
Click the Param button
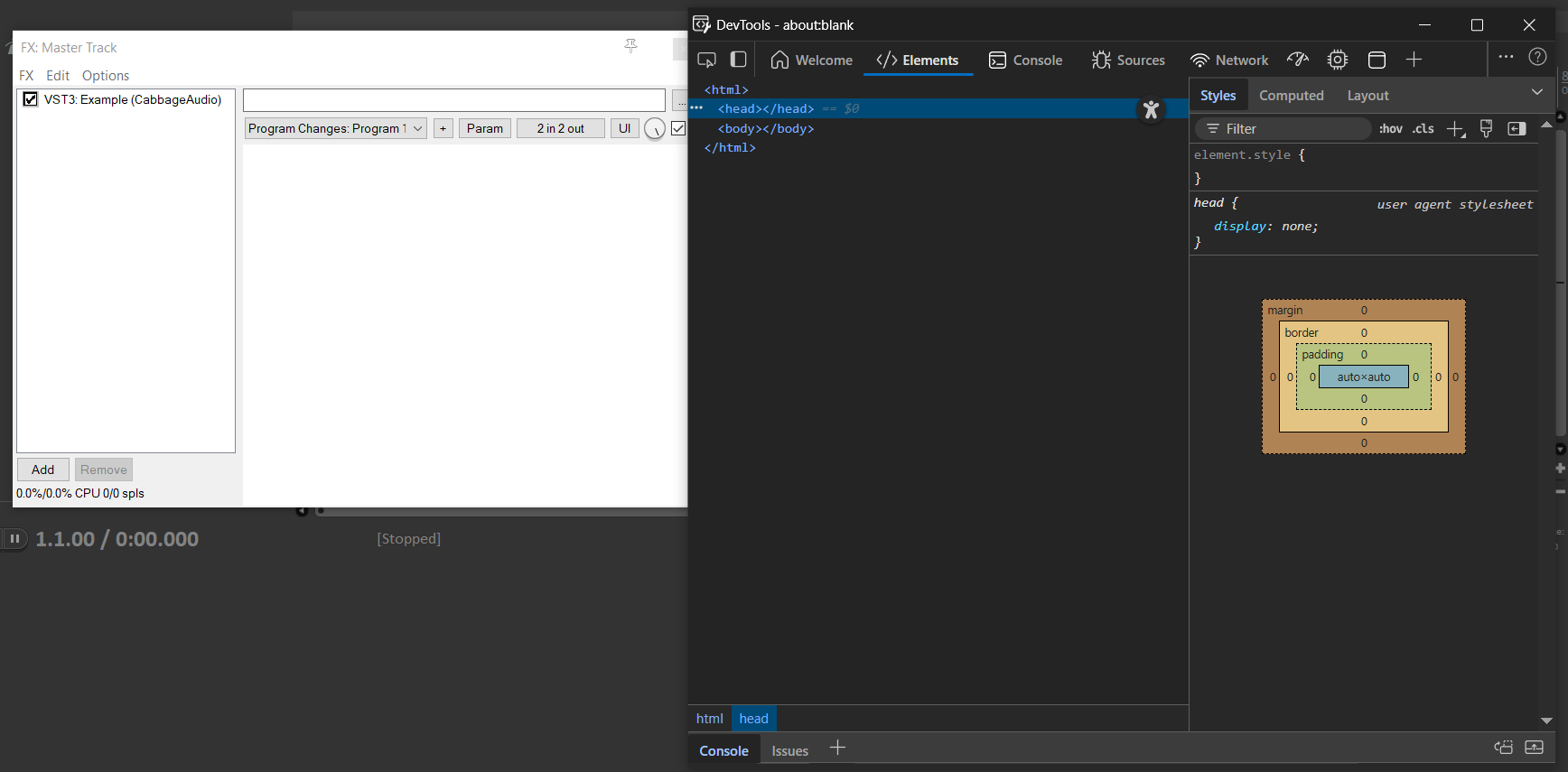[x=484, y=128]
